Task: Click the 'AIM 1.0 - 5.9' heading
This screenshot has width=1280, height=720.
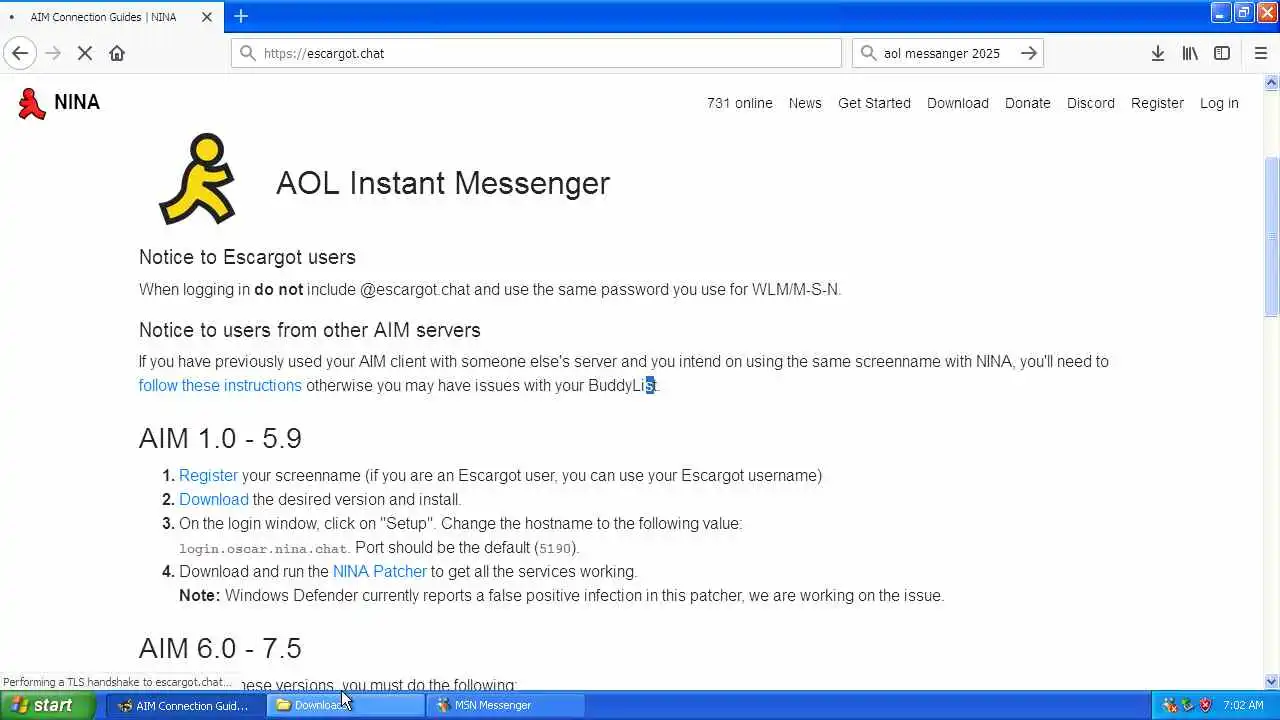Action: [x=220, y=438]
